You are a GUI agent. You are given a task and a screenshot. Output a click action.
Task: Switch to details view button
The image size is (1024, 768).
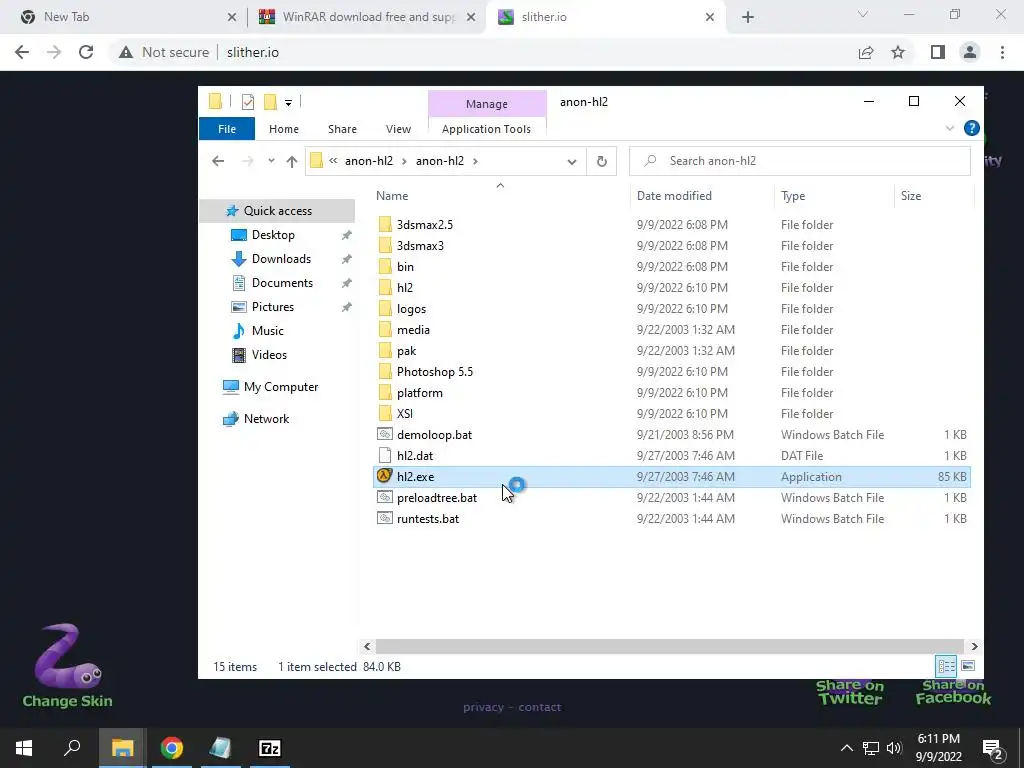[946, 665]
